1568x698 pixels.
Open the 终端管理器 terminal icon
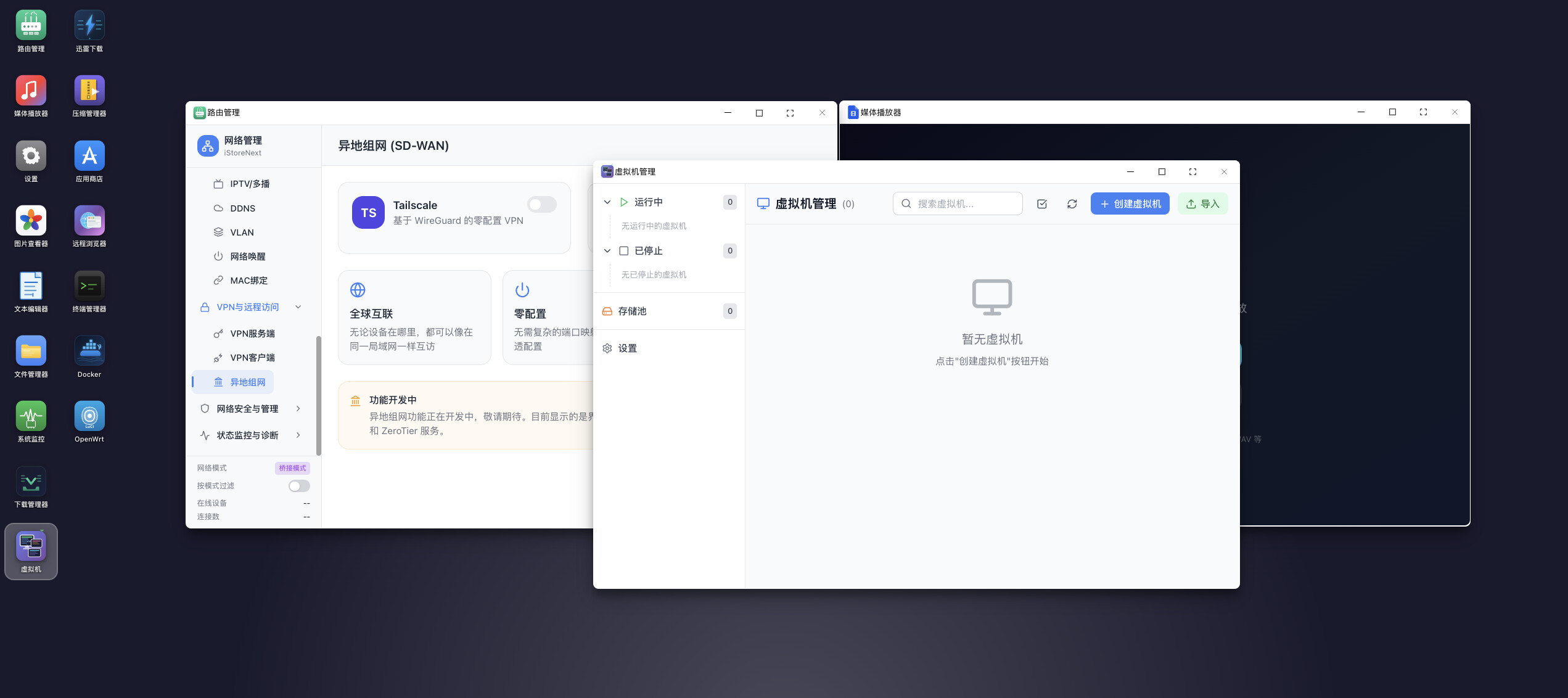(89, 286)
